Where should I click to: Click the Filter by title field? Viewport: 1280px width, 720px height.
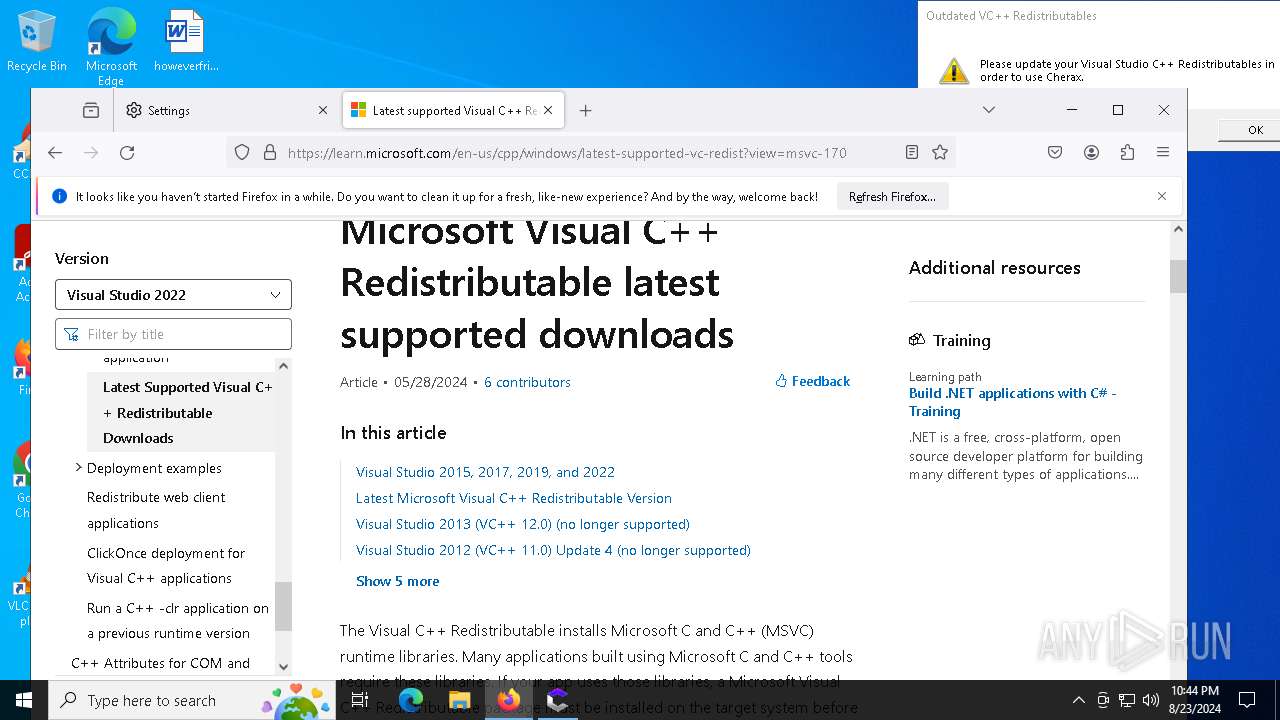tap(173, 334)
